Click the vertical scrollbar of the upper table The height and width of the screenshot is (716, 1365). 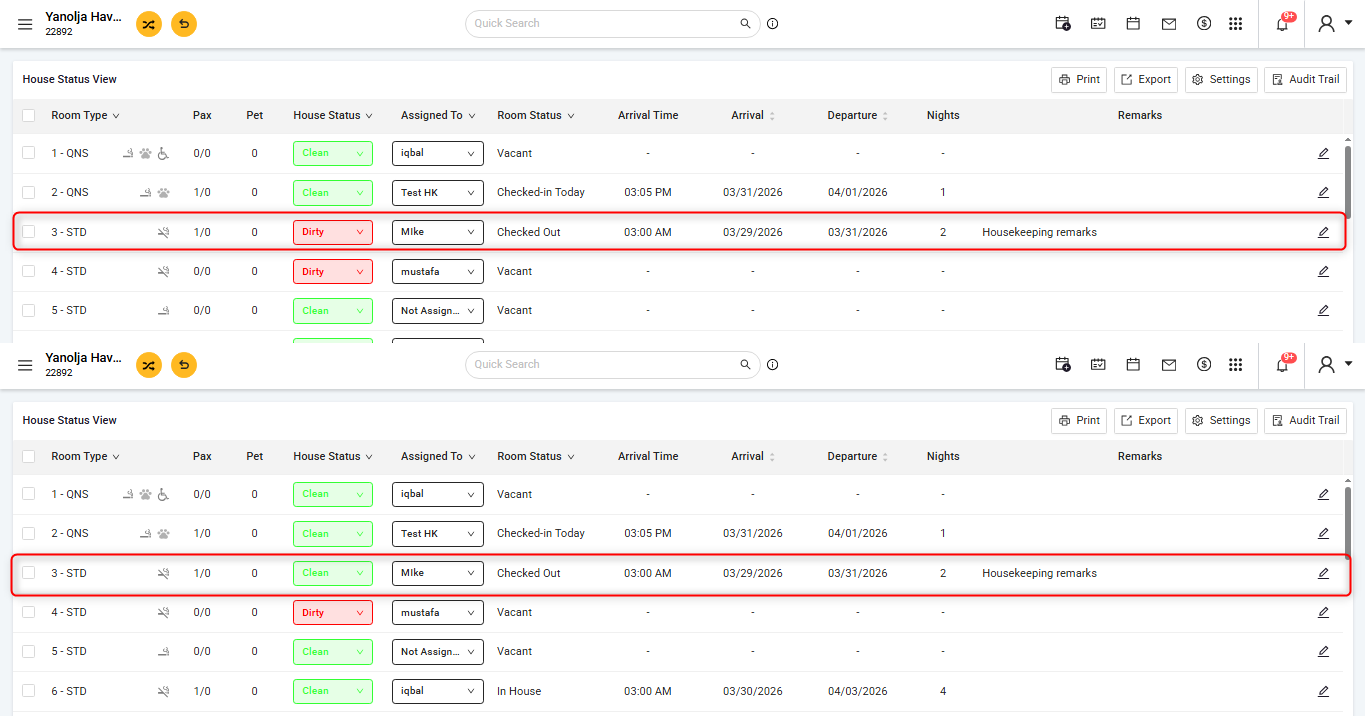pyautogui.click(x=1348, y=181)
